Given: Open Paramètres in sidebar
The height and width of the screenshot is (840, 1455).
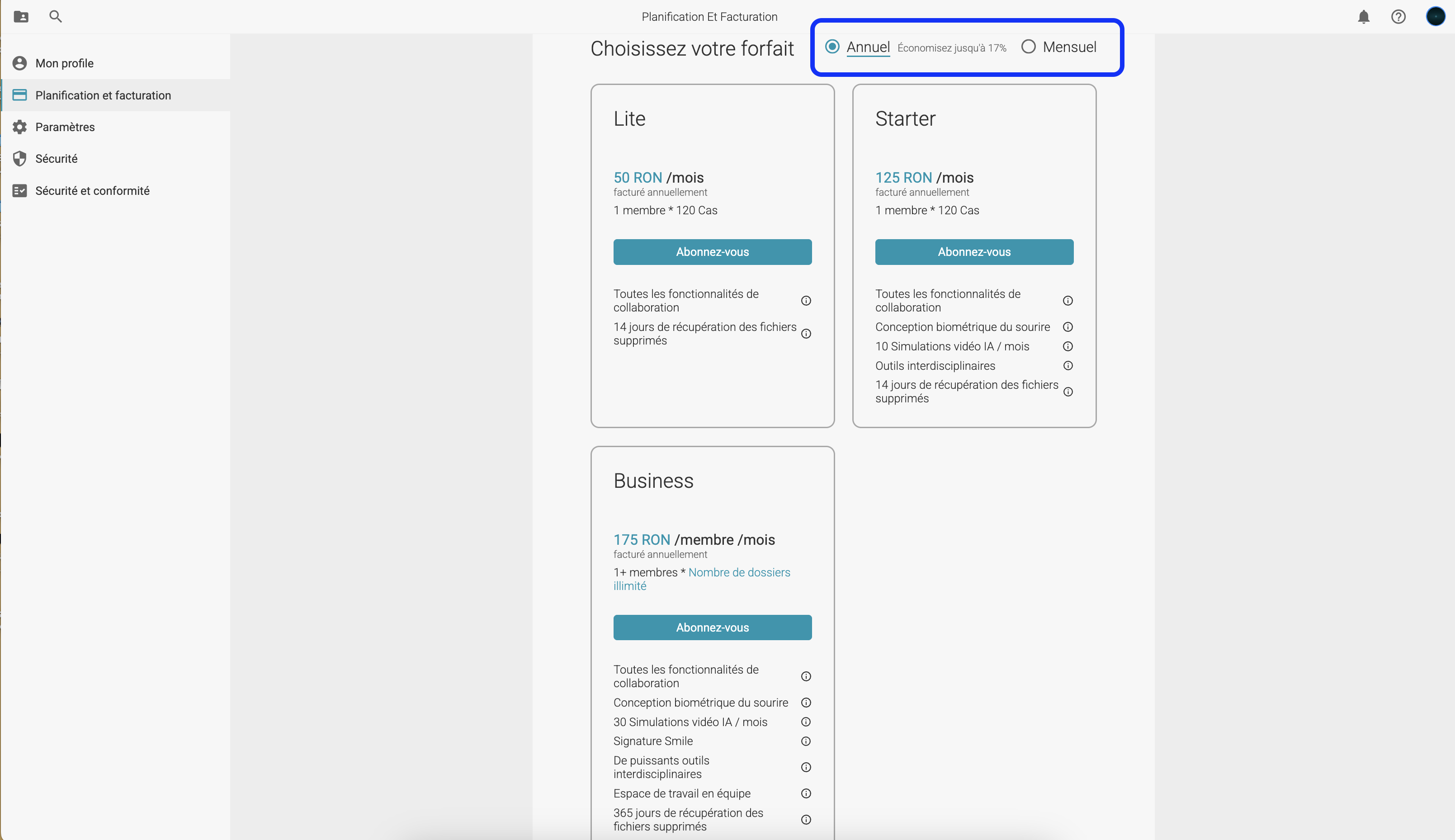Looking at the screenshot, I should (x=65, y=127).
